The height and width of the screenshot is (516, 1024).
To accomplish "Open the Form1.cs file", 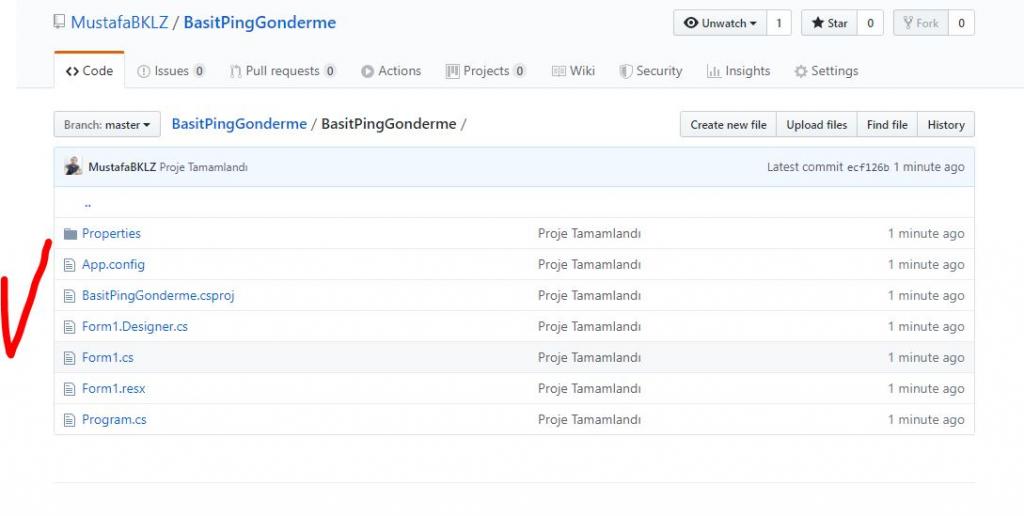I will pos(108,357).
